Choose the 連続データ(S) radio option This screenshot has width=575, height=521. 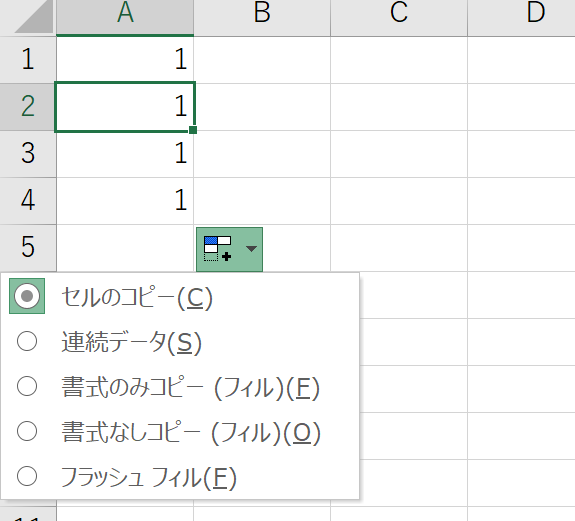(x=27, y=341)
